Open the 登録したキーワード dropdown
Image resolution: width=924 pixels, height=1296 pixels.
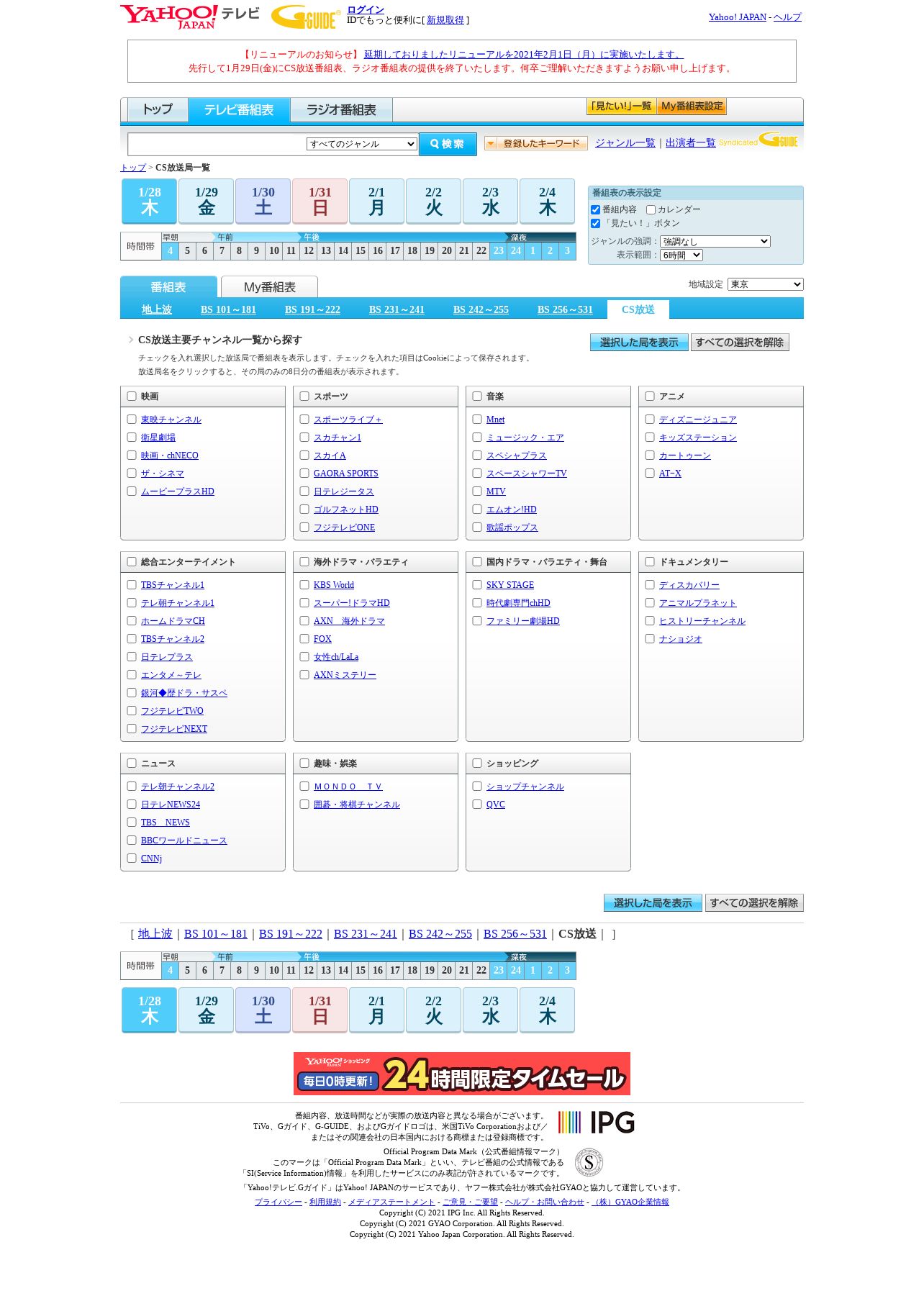coord(536,143)
